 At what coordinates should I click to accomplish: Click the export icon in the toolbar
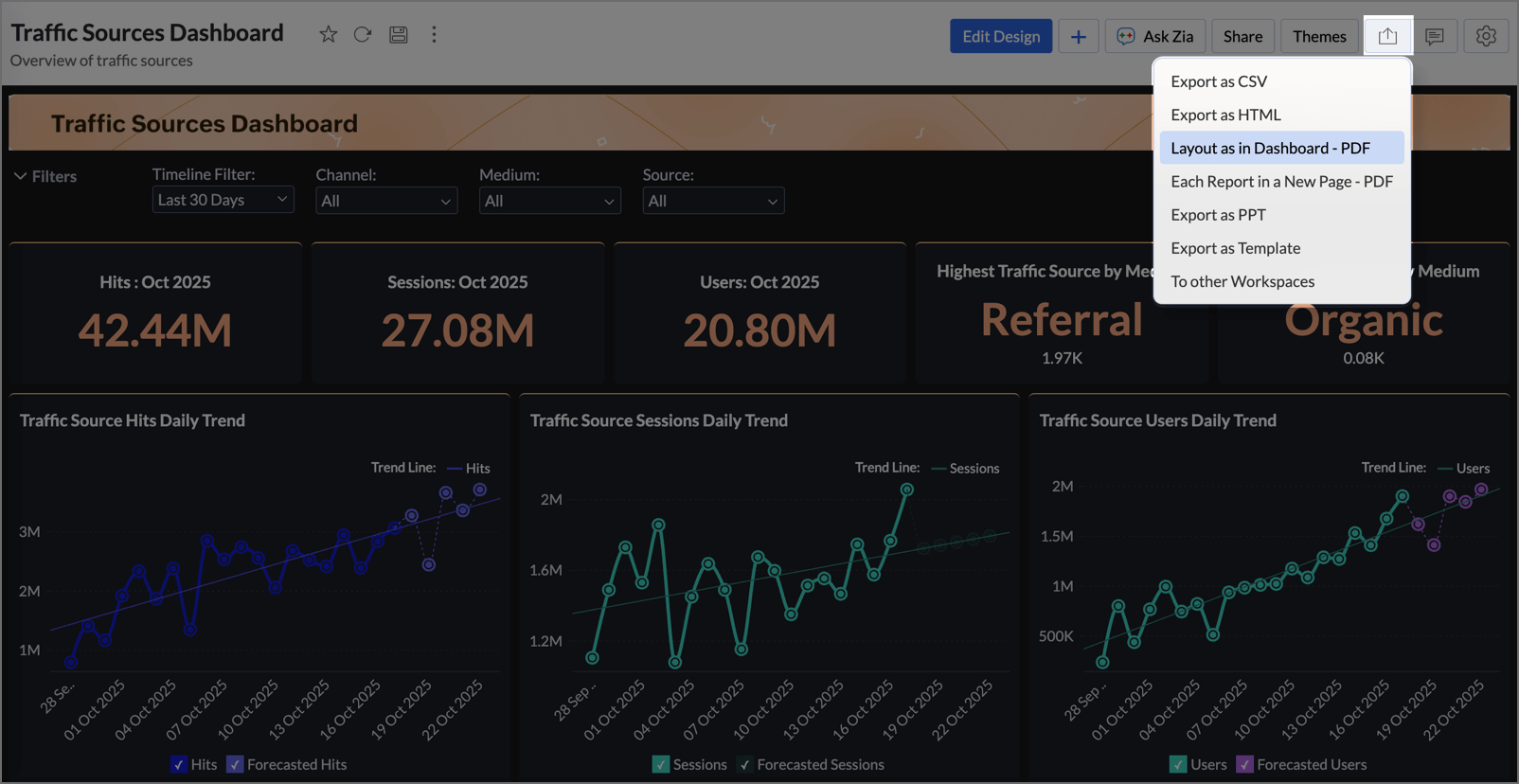1387,36
